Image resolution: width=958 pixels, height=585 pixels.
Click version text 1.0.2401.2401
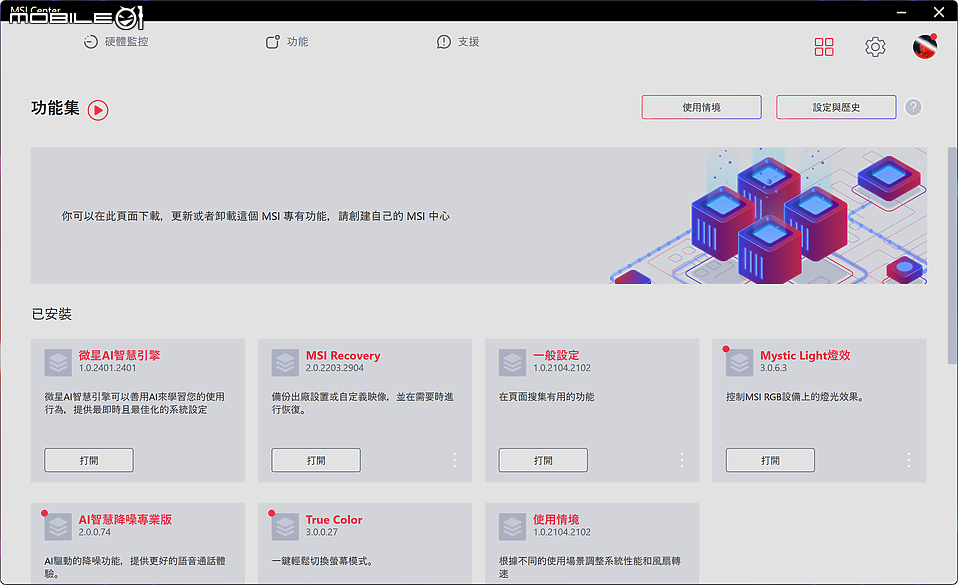click(108, 368)
